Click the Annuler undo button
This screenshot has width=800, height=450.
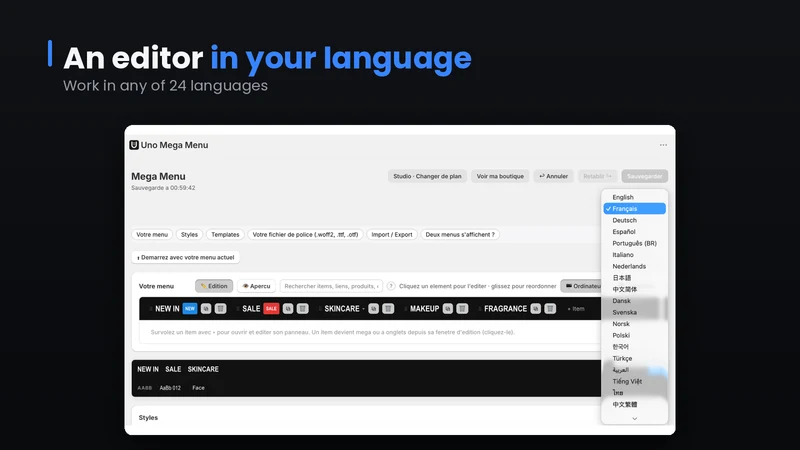click(x=554, y=176)
